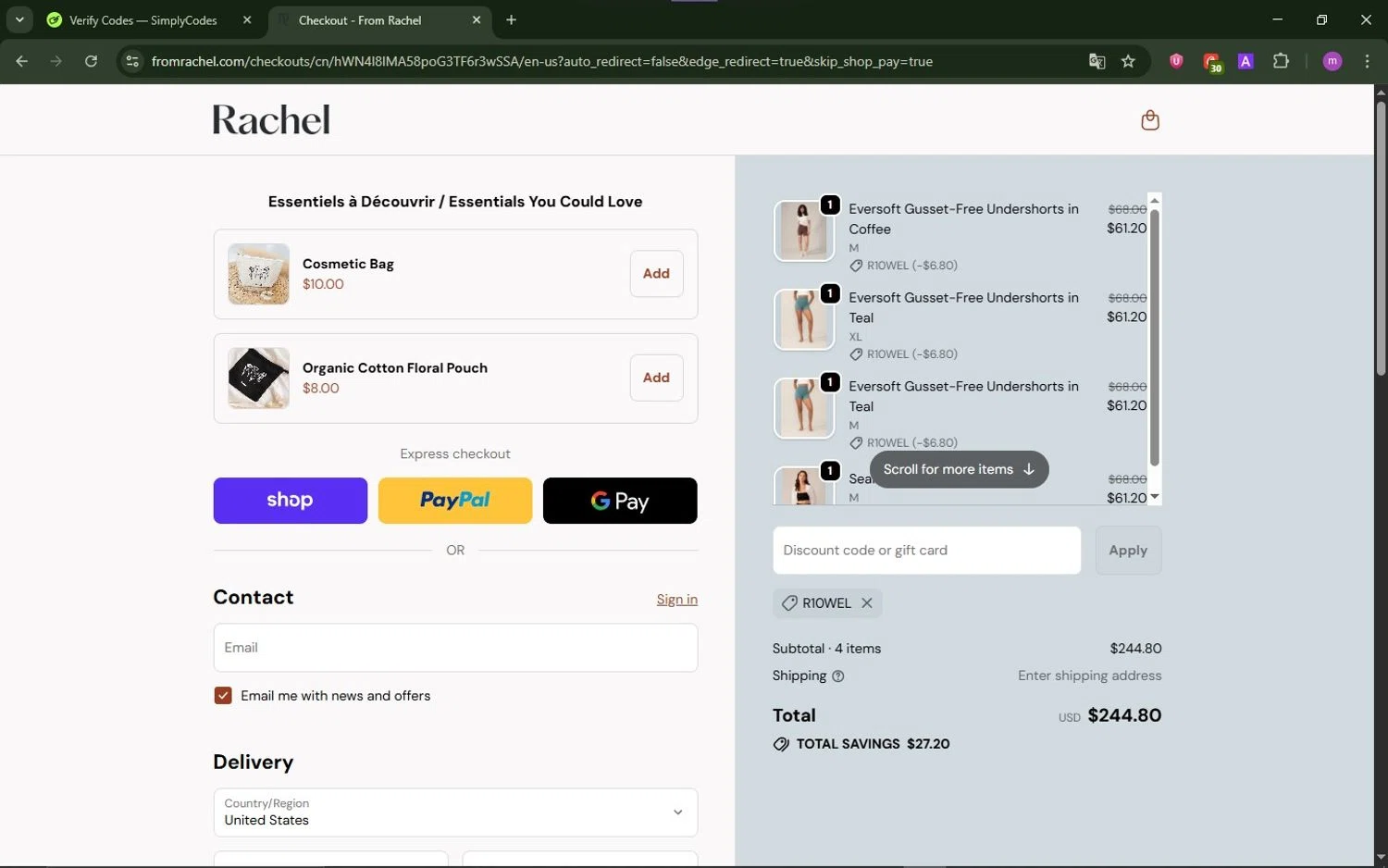
Task: Click down arrow of items list scrollbar
Action: click(x=1154, y=497)
